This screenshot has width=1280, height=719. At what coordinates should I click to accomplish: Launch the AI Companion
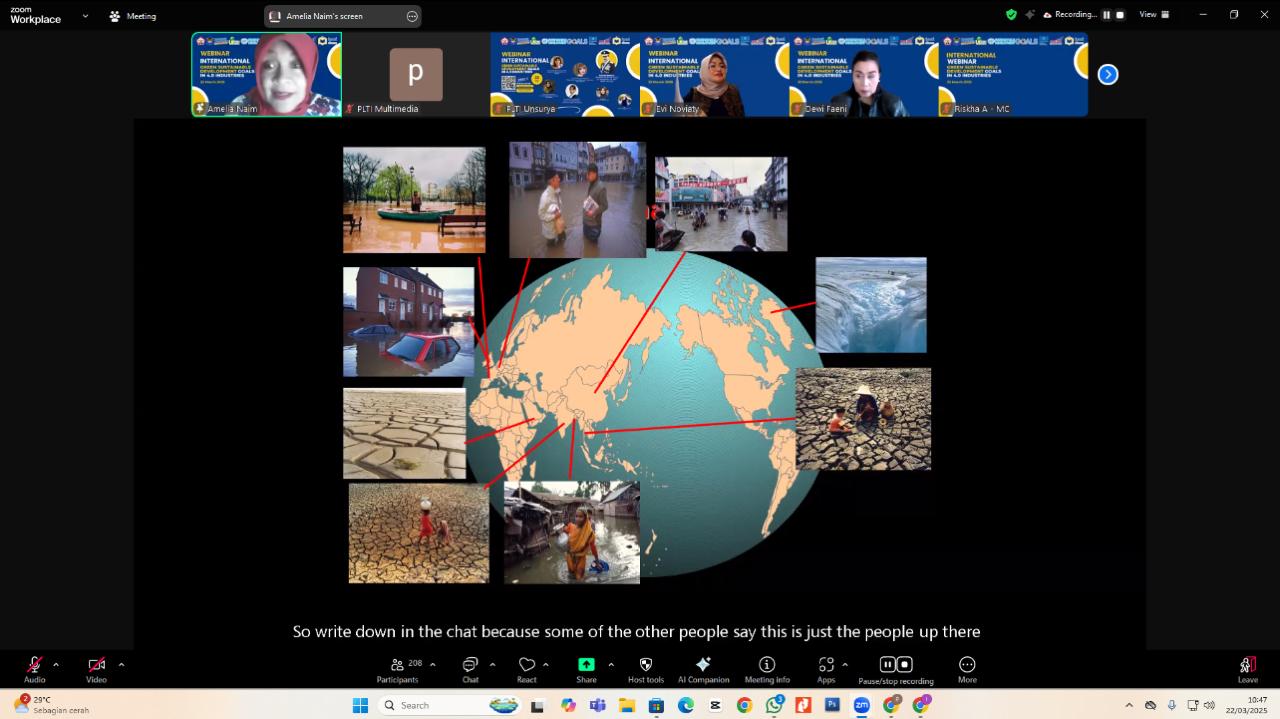click(x=703, y=666)
